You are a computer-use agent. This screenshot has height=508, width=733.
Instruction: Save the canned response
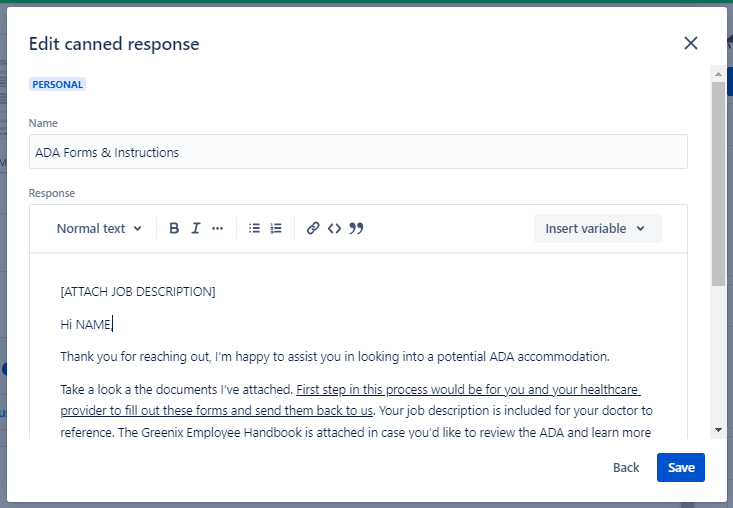tap(681, 467)
